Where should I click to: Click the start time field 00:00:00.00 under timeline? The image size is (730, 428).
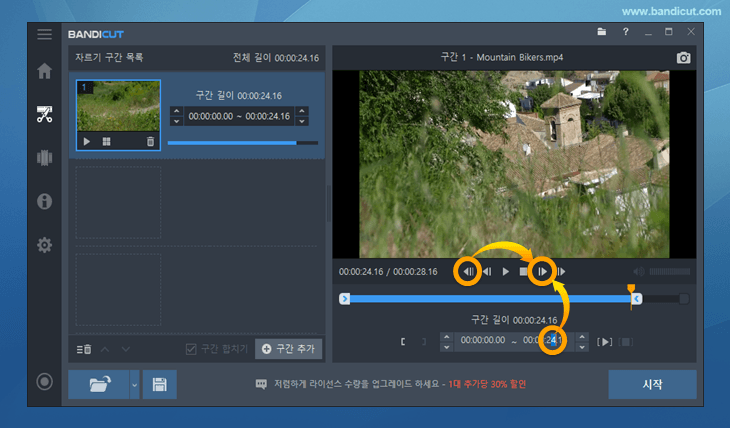coord(483,340)
